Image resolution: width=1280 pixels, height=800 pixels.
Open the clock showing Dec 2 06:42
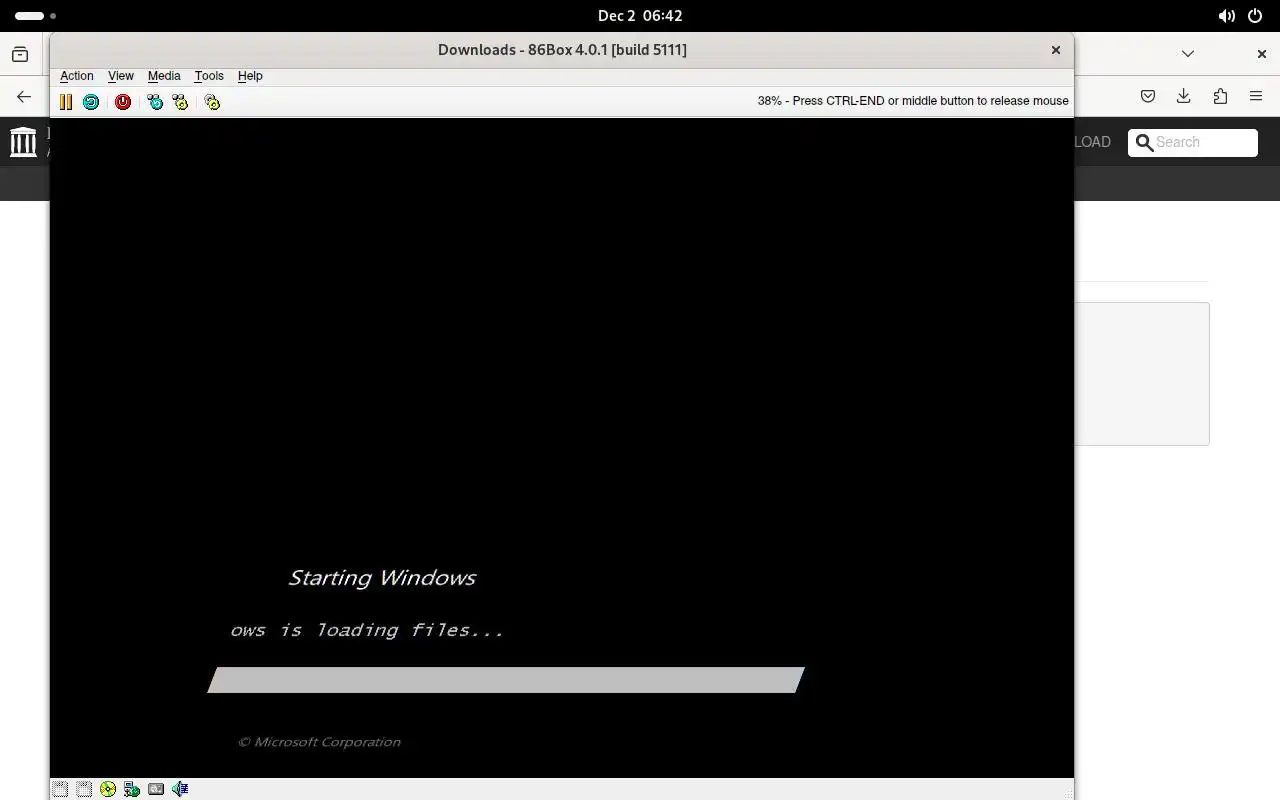click(640, 16)
